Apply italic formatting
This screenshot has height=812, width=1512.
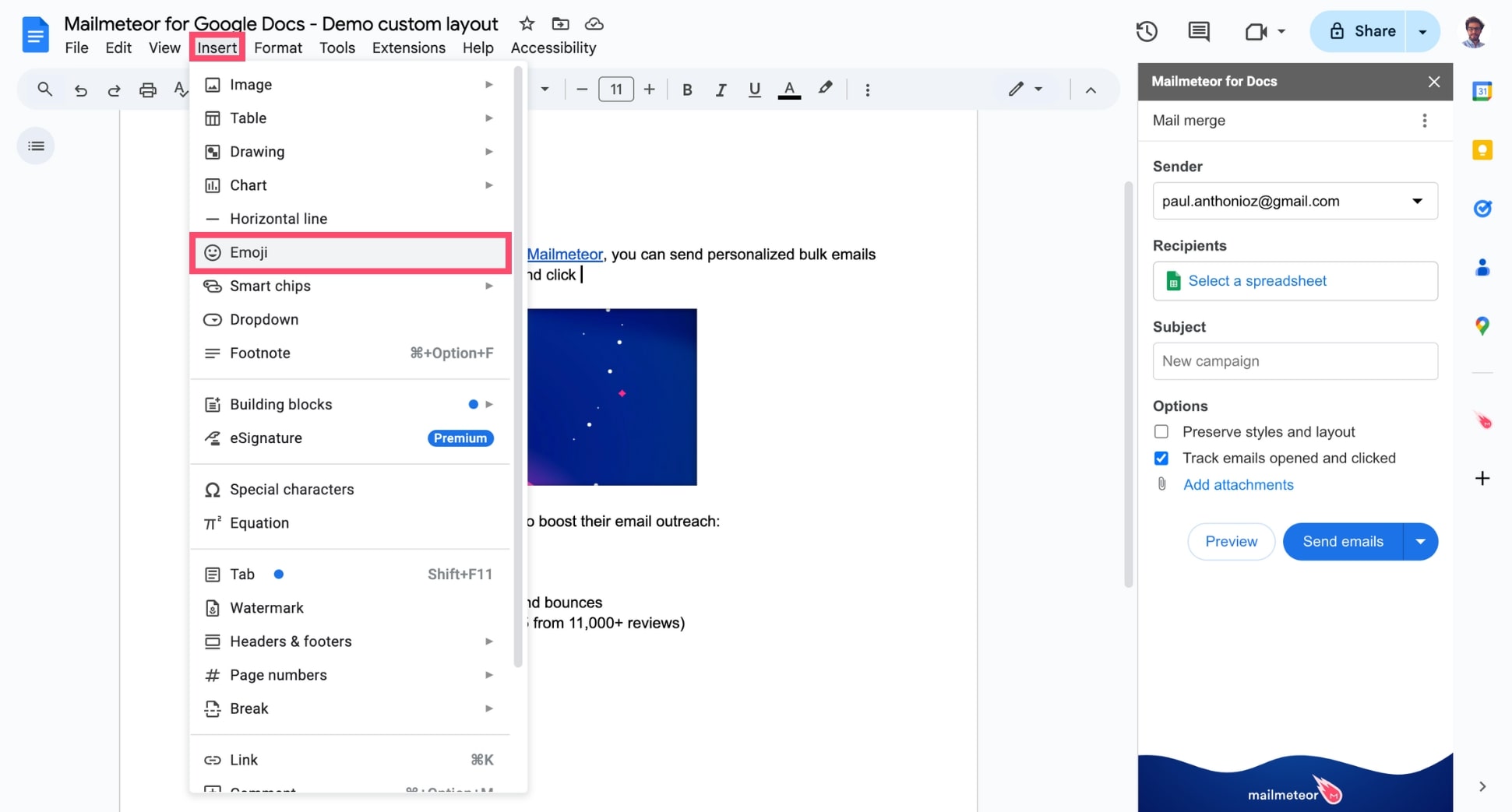pyautogui.click(x=721, y=90)
